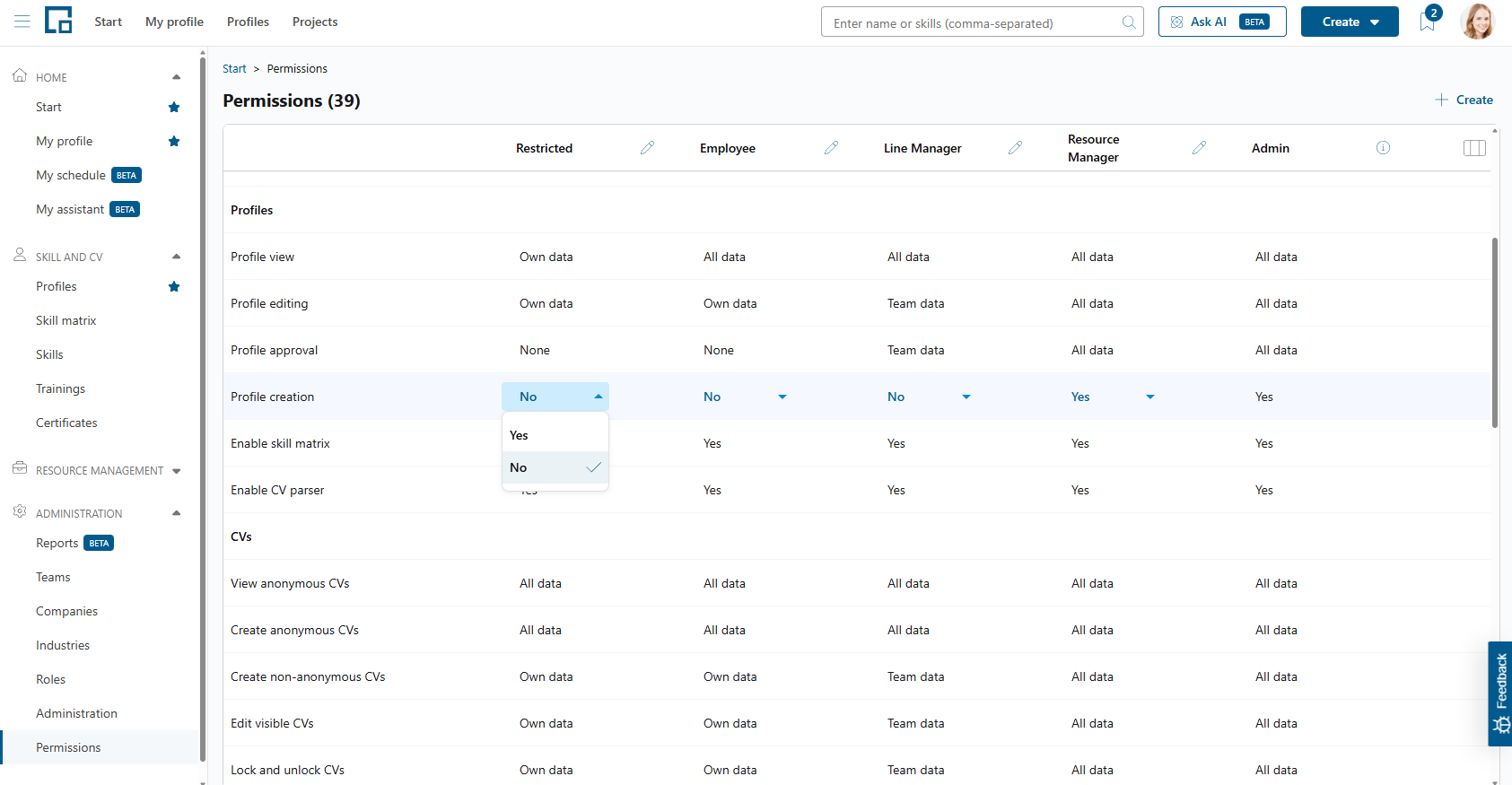
Task: Edit the Resource Manager role pencil icon
Action: tap(1199, 148)
